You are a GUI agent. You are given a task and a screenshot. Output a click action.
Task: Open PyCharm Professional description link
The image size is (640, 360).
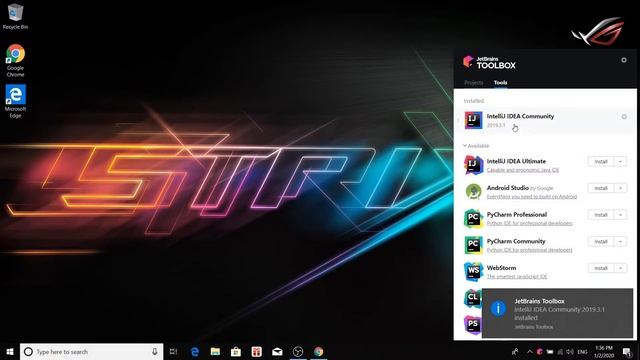(529, 223)
